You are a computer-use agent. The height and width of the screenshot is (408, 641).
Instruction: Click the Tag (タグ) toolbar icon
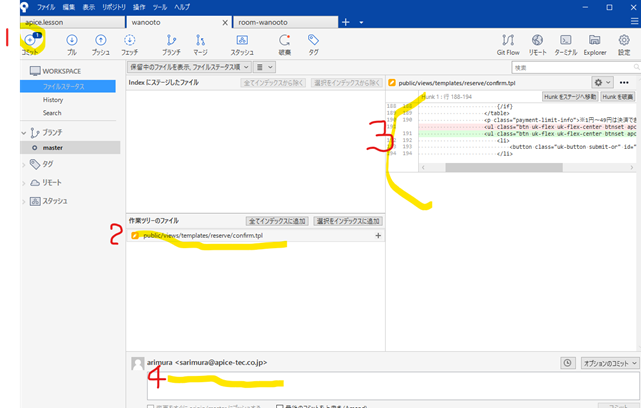[313, 40]
